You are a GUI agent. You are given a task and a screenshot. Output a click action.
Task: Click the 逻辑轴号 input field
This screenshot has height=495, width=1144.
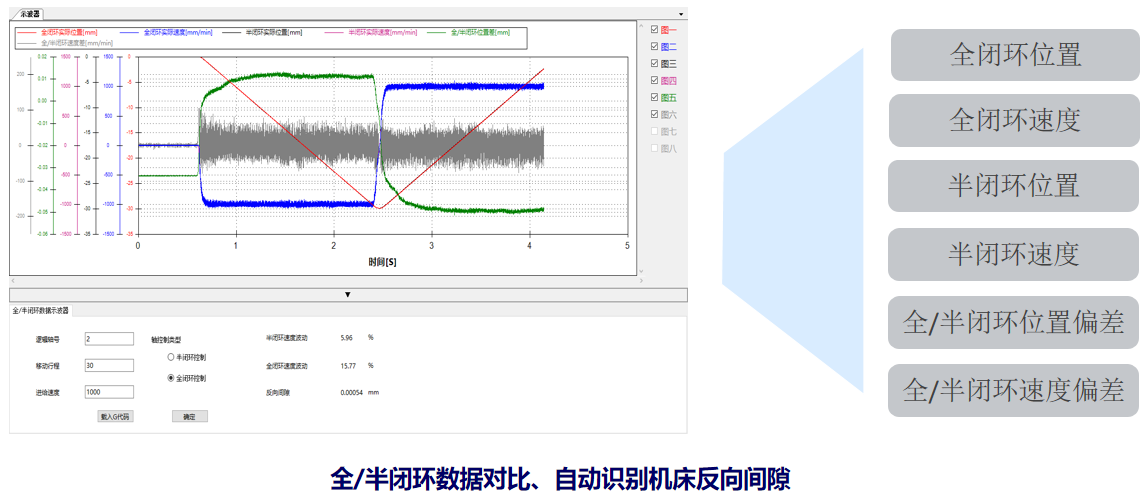[x=109, y=339]
